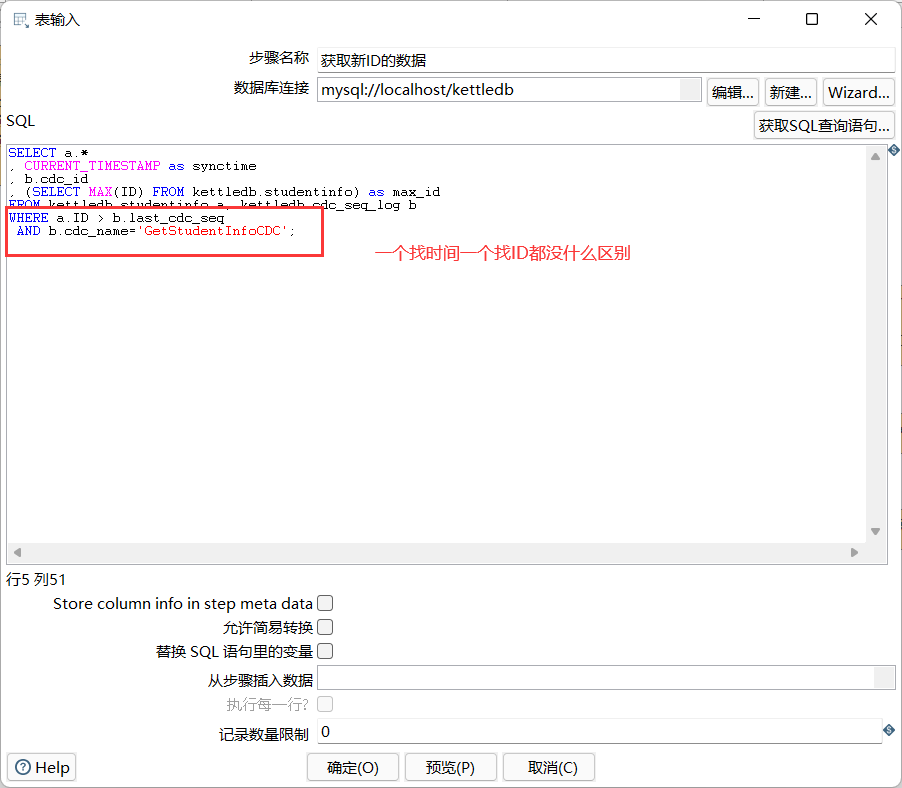Open the Help button
Image resolution: width=902 pixels, height=788 pixels.
(42, 767)
